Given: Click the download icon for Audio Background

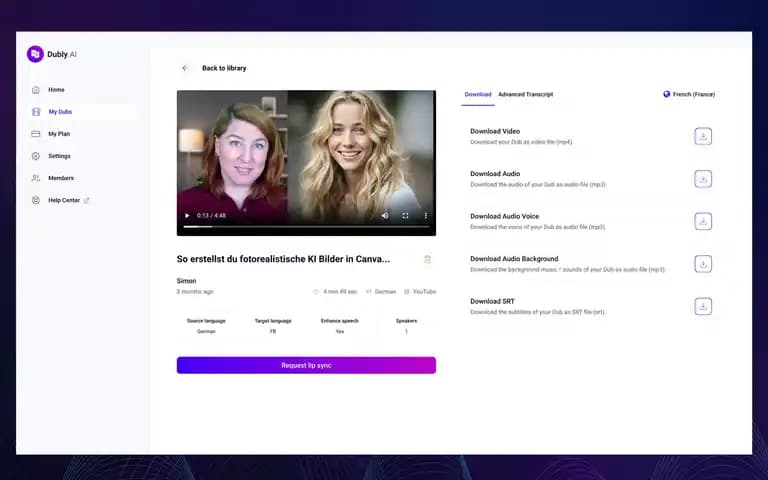Looking at the screenshot, I should pos(703,264).
